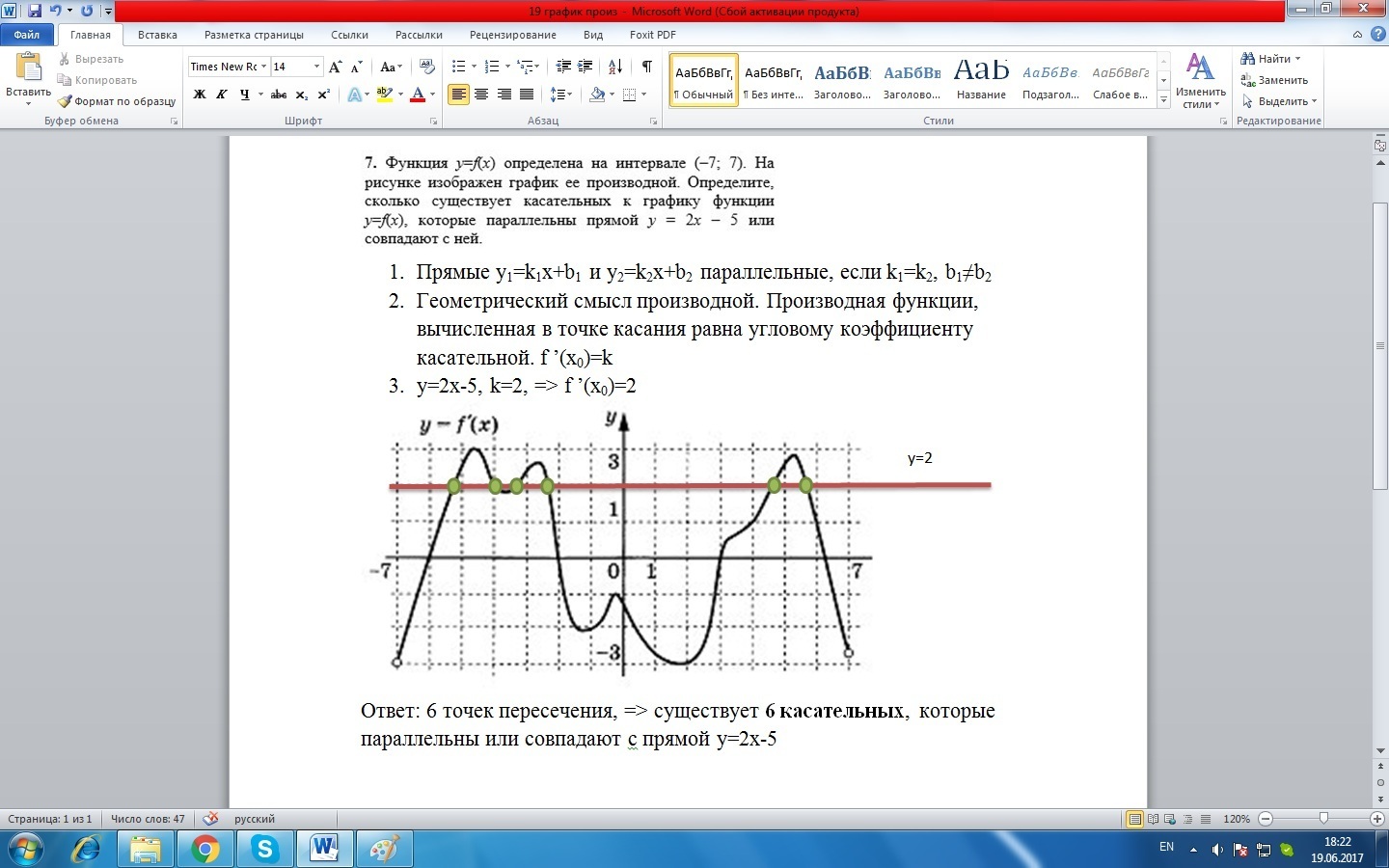Expand the Выделить selection dropdown
The height and width of the screenshot is (868, 1389).
tap(1279, 101)
